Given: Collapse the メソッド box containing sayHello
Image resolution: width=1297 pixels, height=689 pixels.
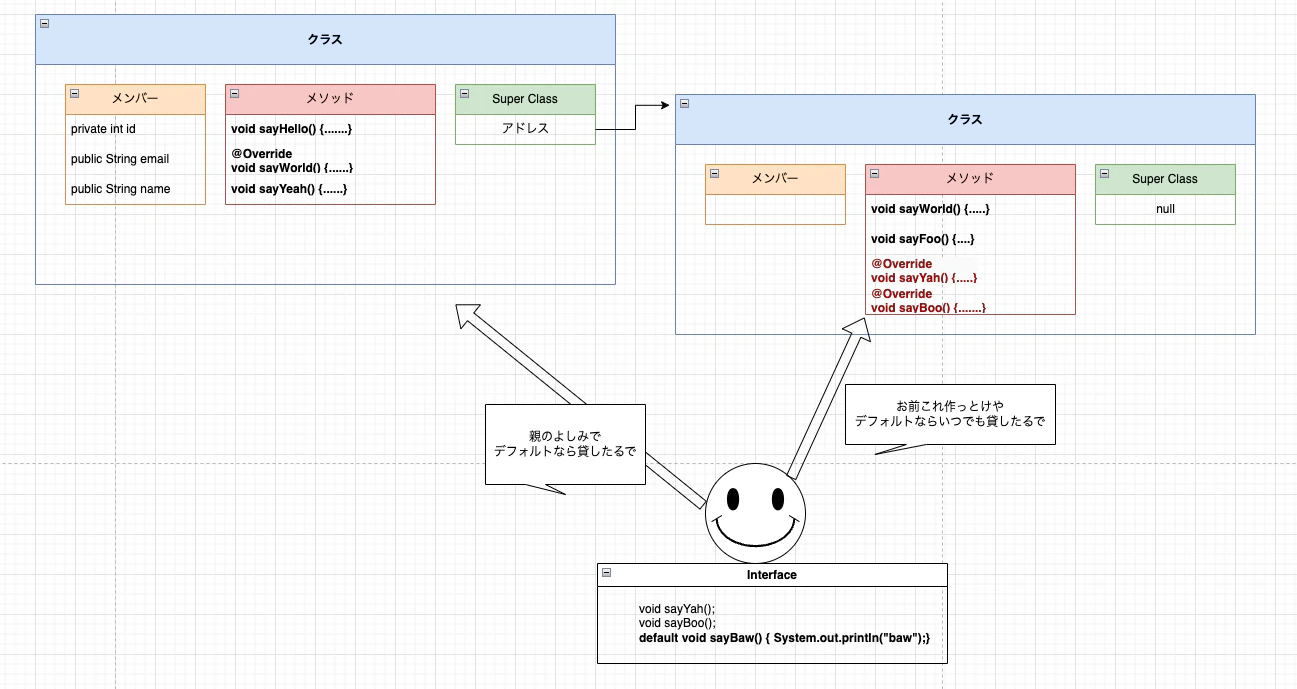Looking at the screenshot, I should [x=234, y=92].
